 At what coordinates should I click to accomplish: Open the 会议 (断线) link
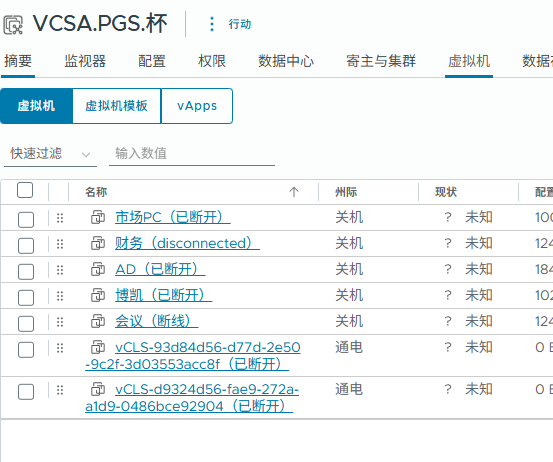click(x=157, y=322)
